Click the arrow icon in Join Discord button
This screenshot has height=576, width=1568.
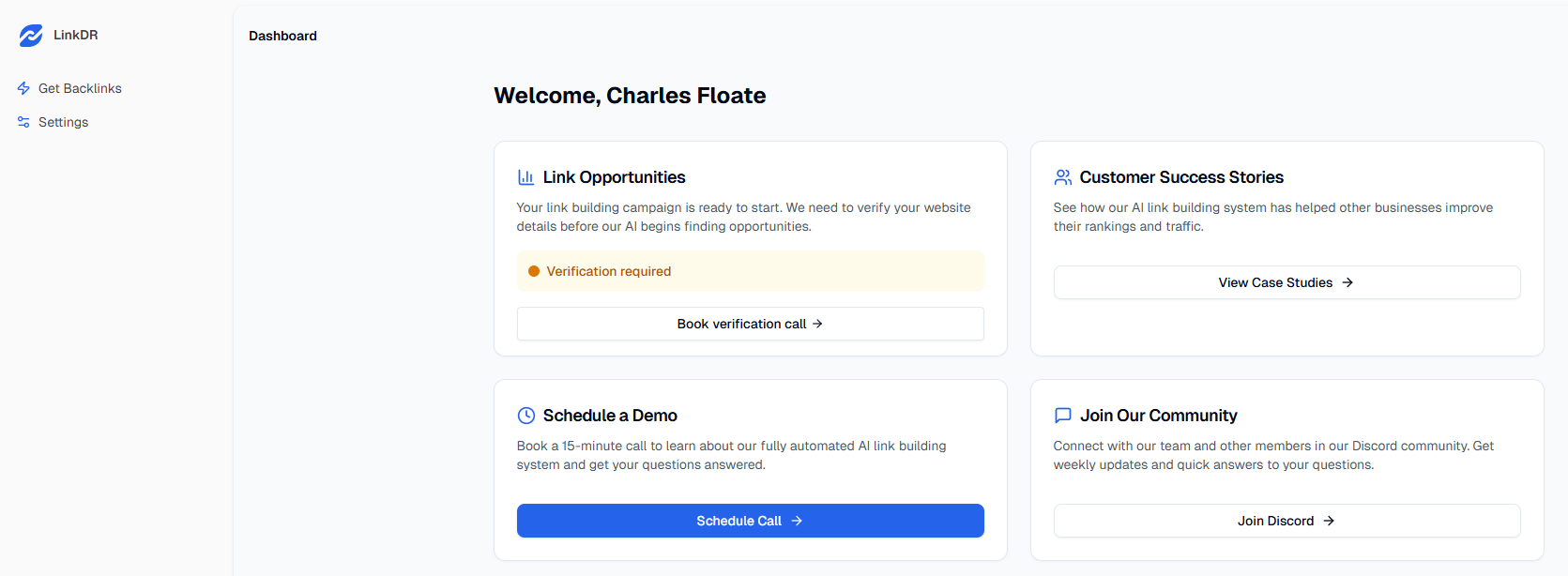[x=1329, y=521]
